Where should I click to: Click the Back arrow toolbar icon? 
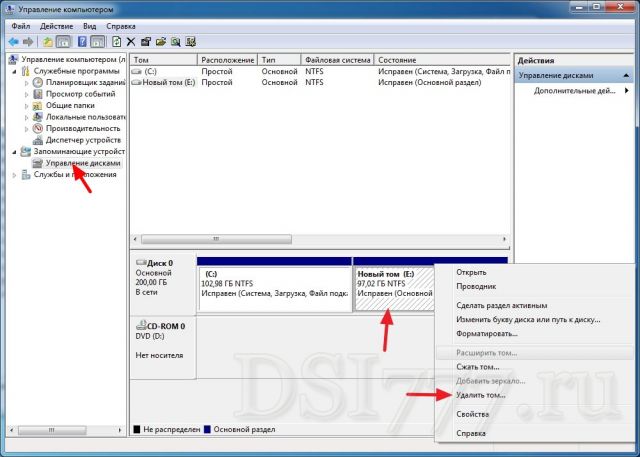pyautogui.click(x=13, y=42)
